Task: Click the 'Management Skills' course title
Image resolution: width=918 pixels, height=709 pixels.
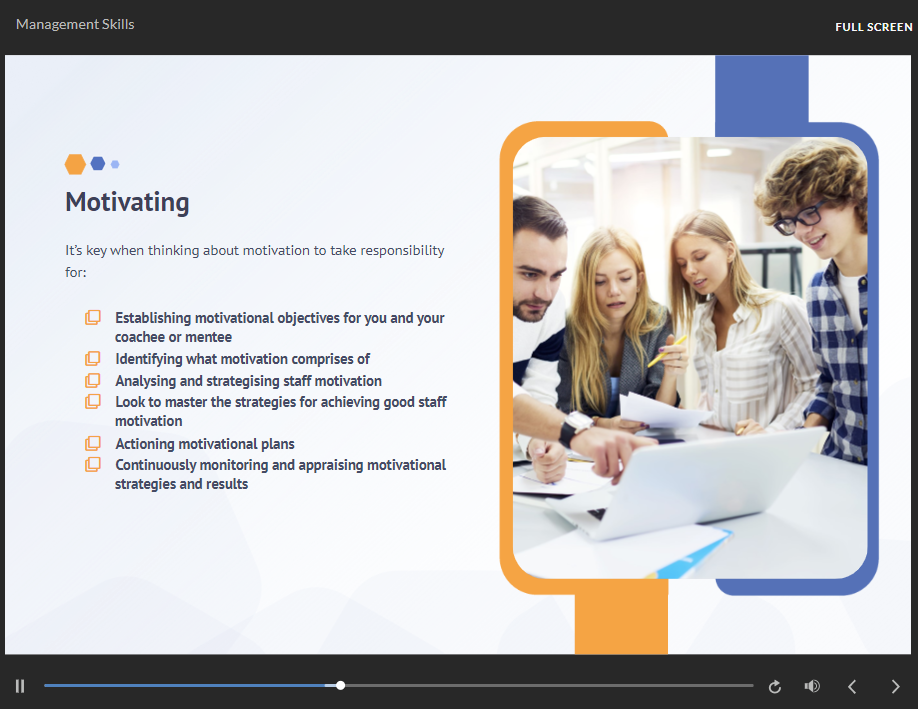Action: click(75, 24)
